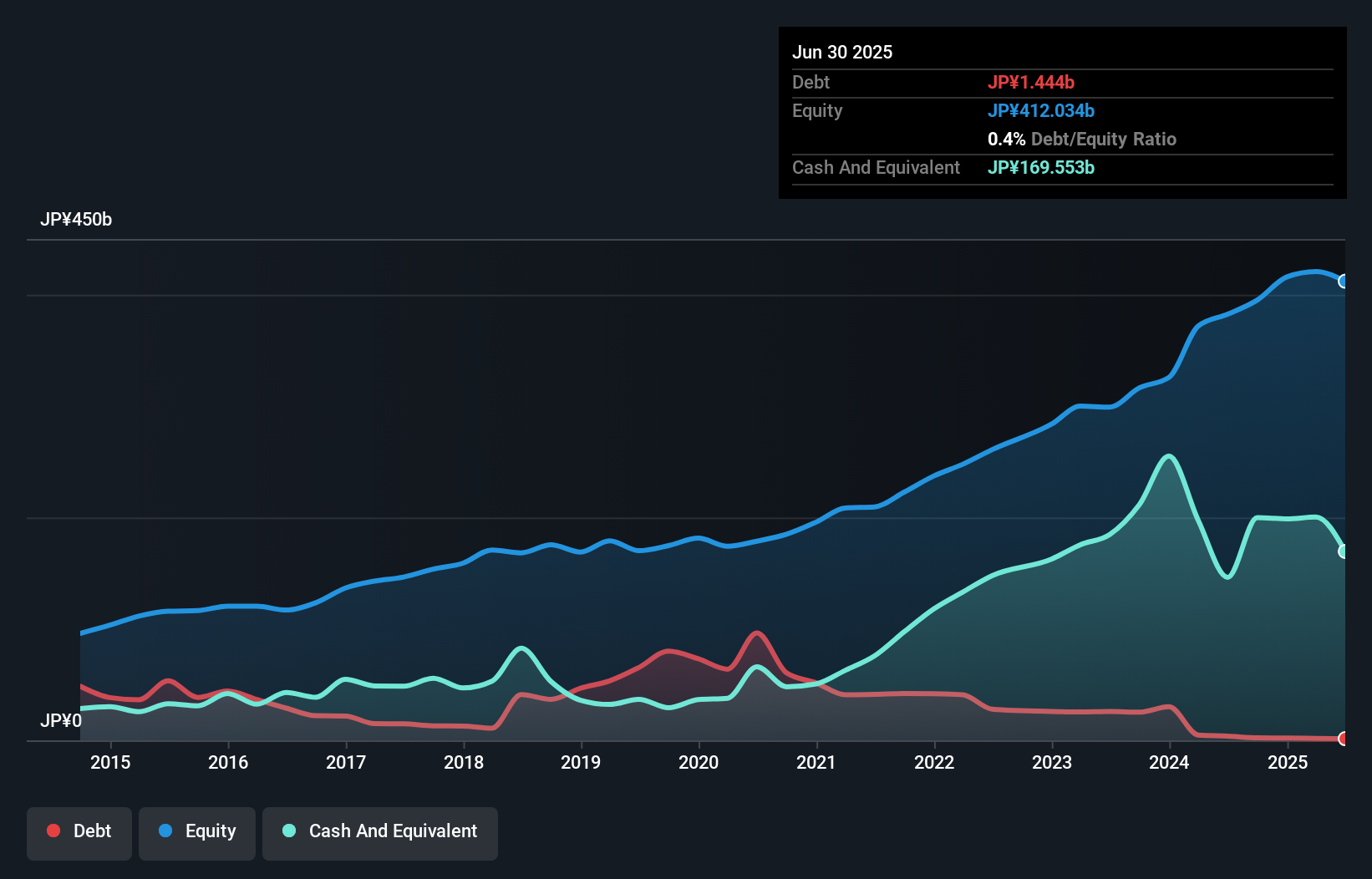Screen dimensions: 1372x879
Task: Click the 2015 x-axis label
Action: (x=110, y=763)
